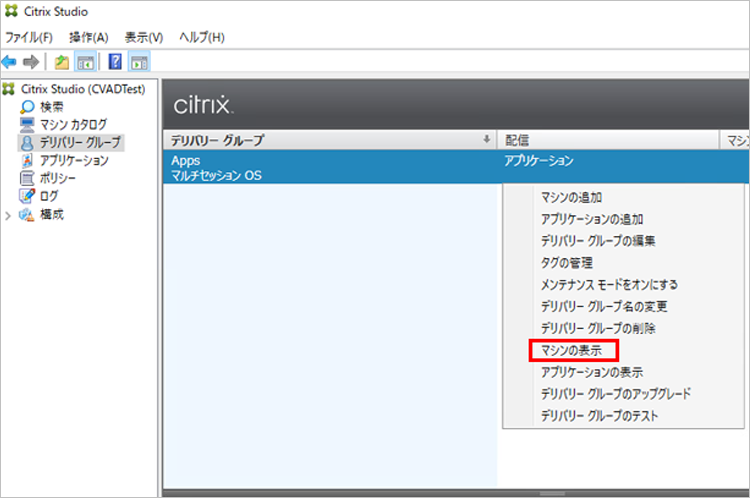Screen dimensions: 750x498
Task: Open the ログ node
Action: coord(49,196)
